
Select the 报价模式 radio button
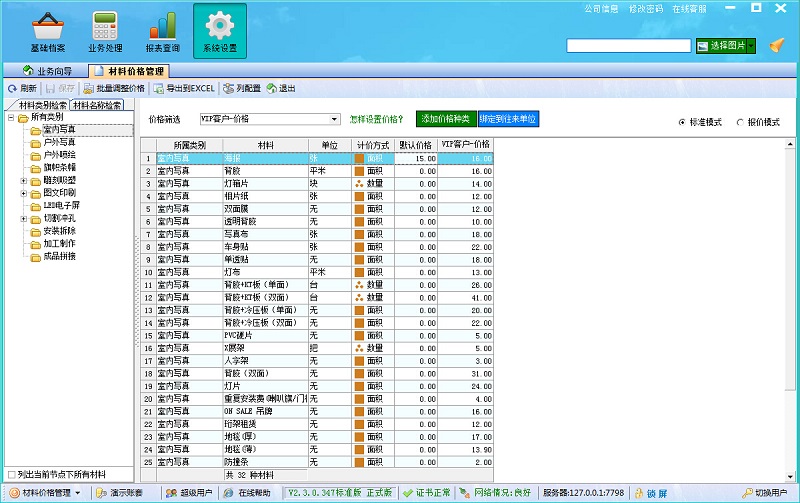[740, 121]
